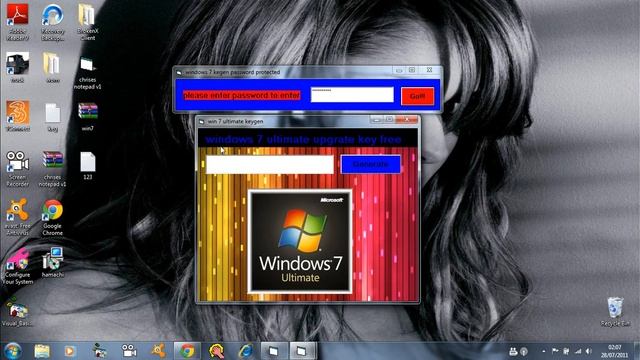Screen dimensions: 640x360
Task: Launch Windows Media Player from the taskbar
Action: [70, 351]
